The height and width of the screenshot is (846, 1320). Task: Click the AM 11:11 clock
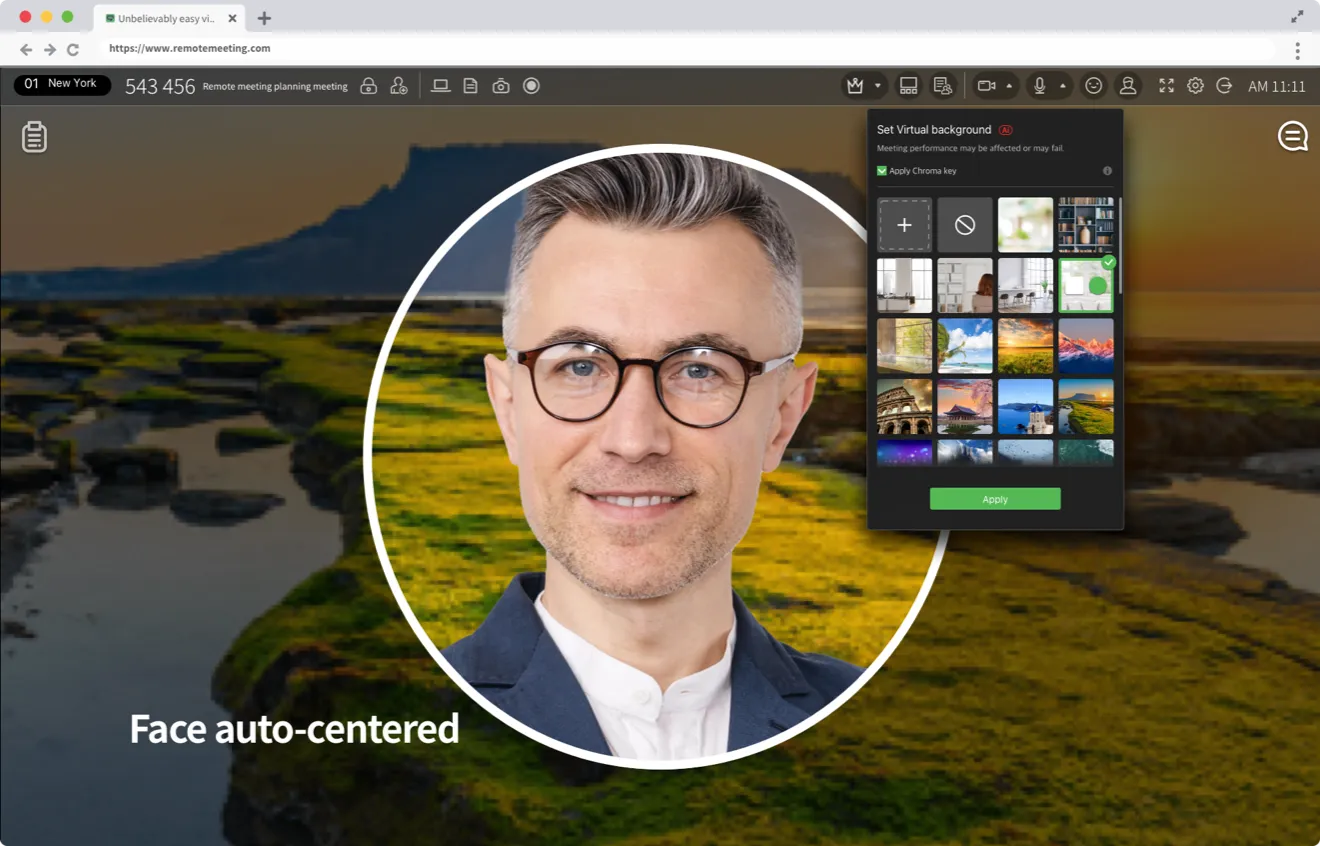pyautogui.click(x=1277, y=87)
